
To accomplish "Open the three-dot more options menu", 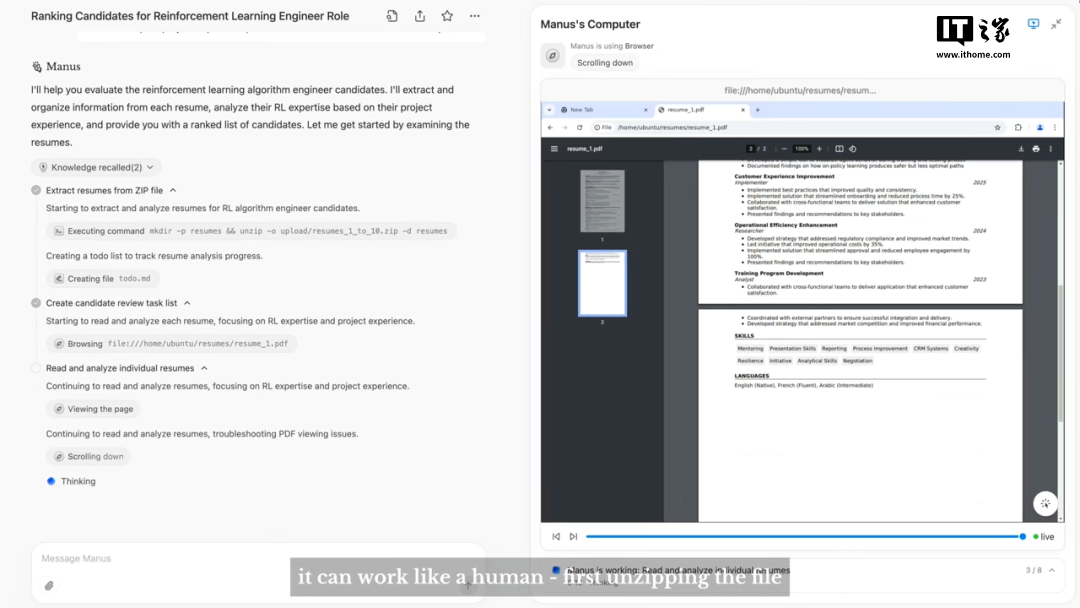I will [x=474, y=16].
